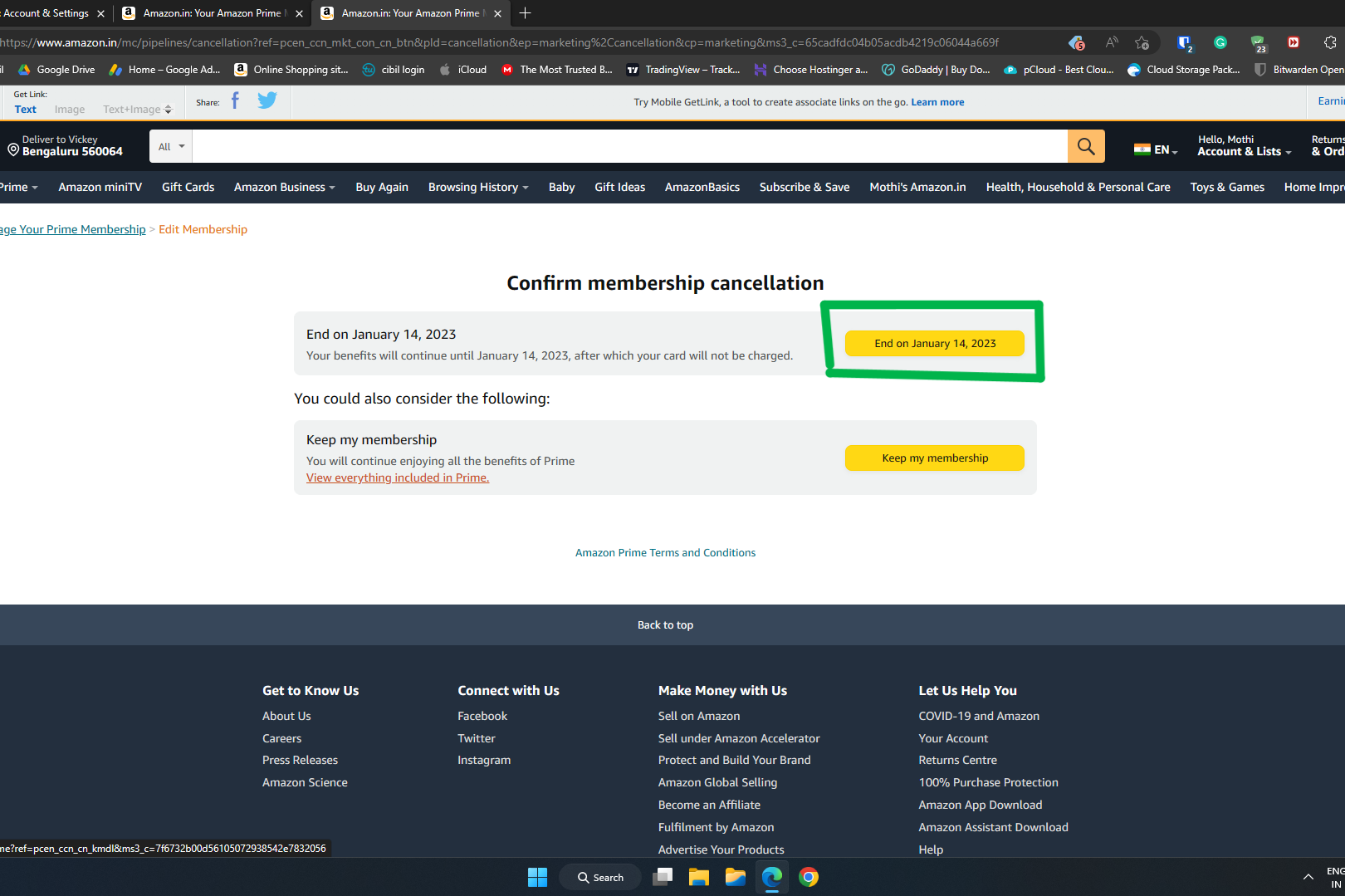The width and height of the screenshot is (1345, 896).
Task: Open Amazon miniTV nav item
Action: (100, 187)
